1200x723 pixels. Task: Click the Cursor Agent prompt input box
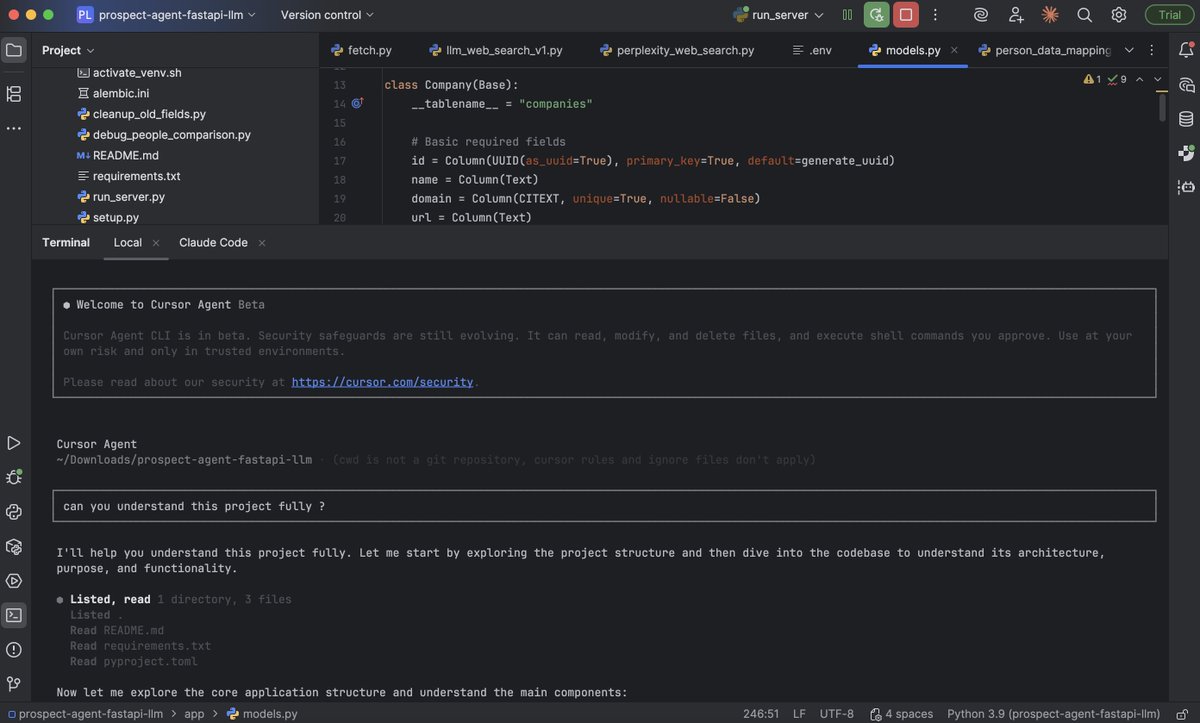(x=604, y=506)
